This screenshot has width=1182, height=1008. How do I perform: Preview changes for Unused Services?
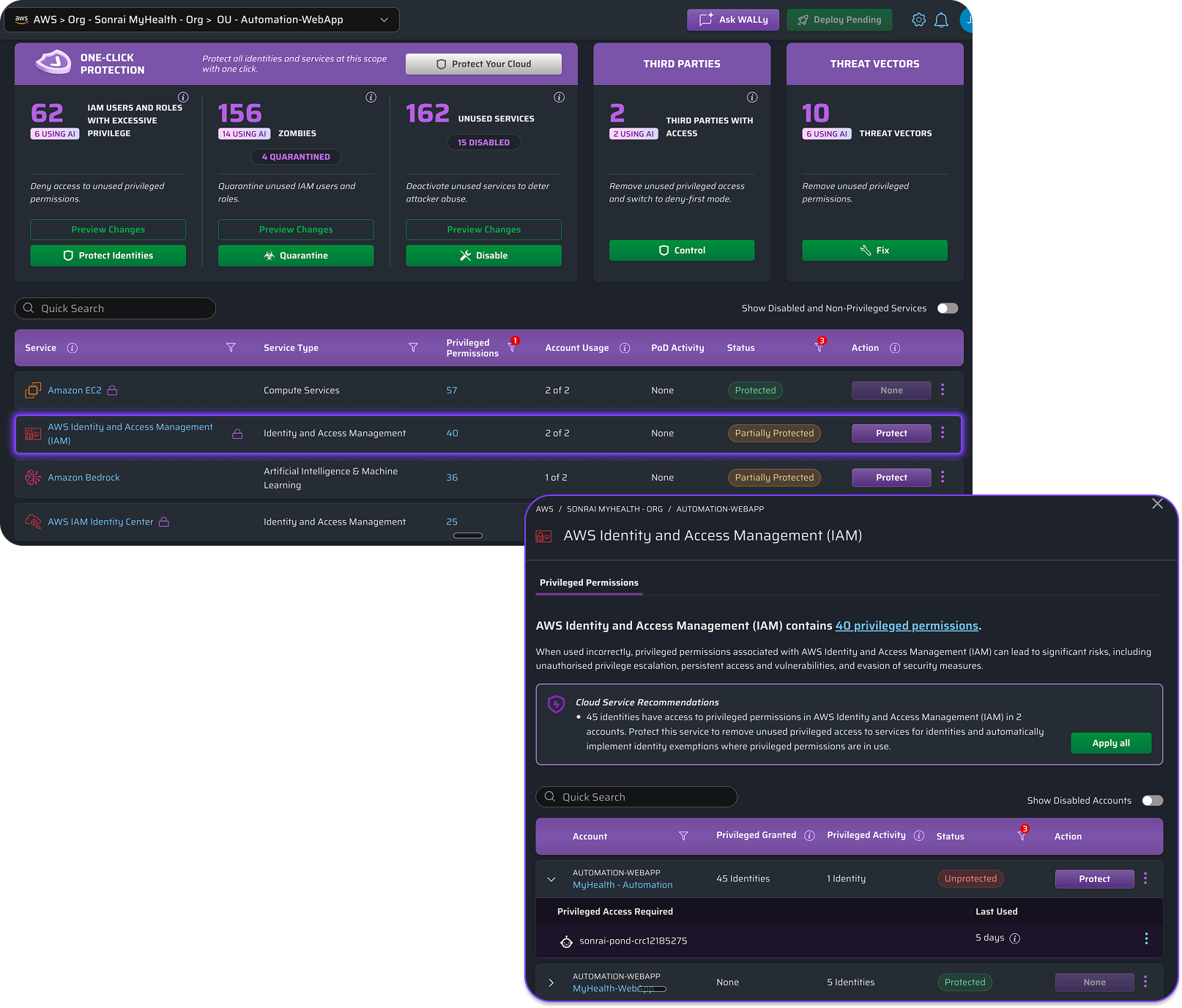(484, 229)
